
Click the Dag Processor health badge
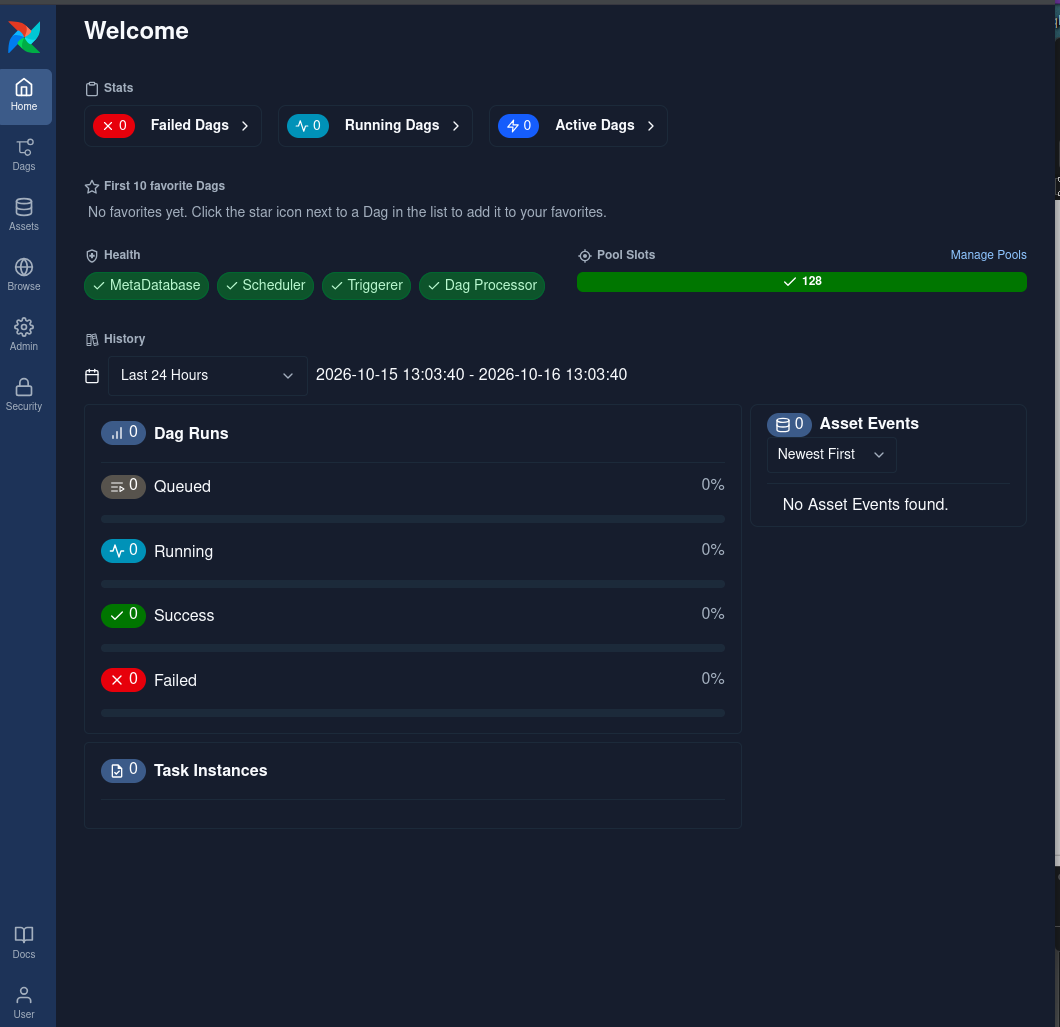[x=482, y=285]
